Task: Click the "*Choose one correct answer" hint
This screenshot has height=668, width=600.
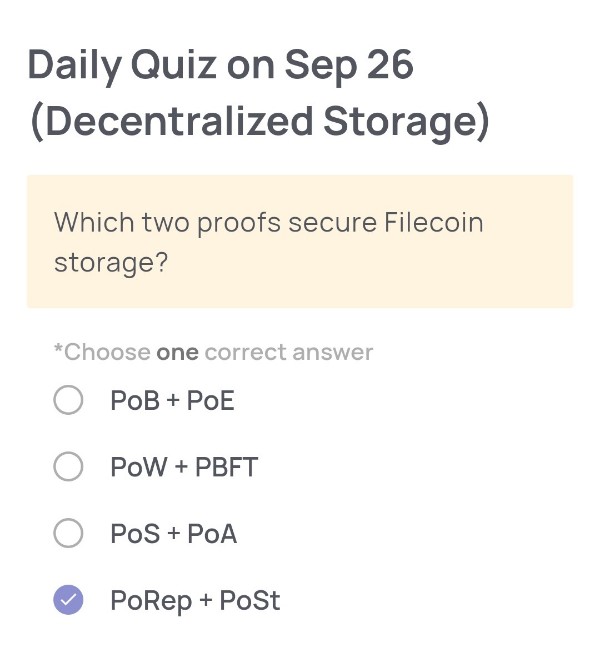Action: tap(213, 352)
